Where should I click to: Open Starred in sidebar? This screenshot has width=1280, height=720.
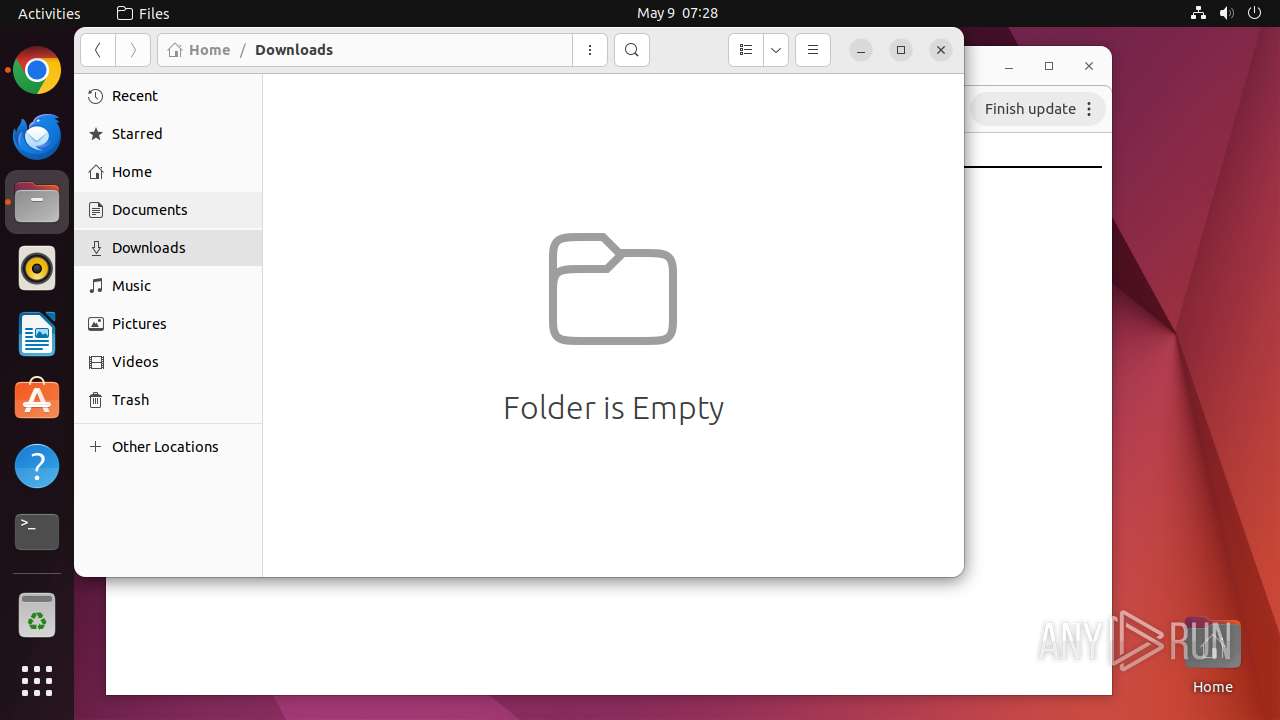[168, 134]
